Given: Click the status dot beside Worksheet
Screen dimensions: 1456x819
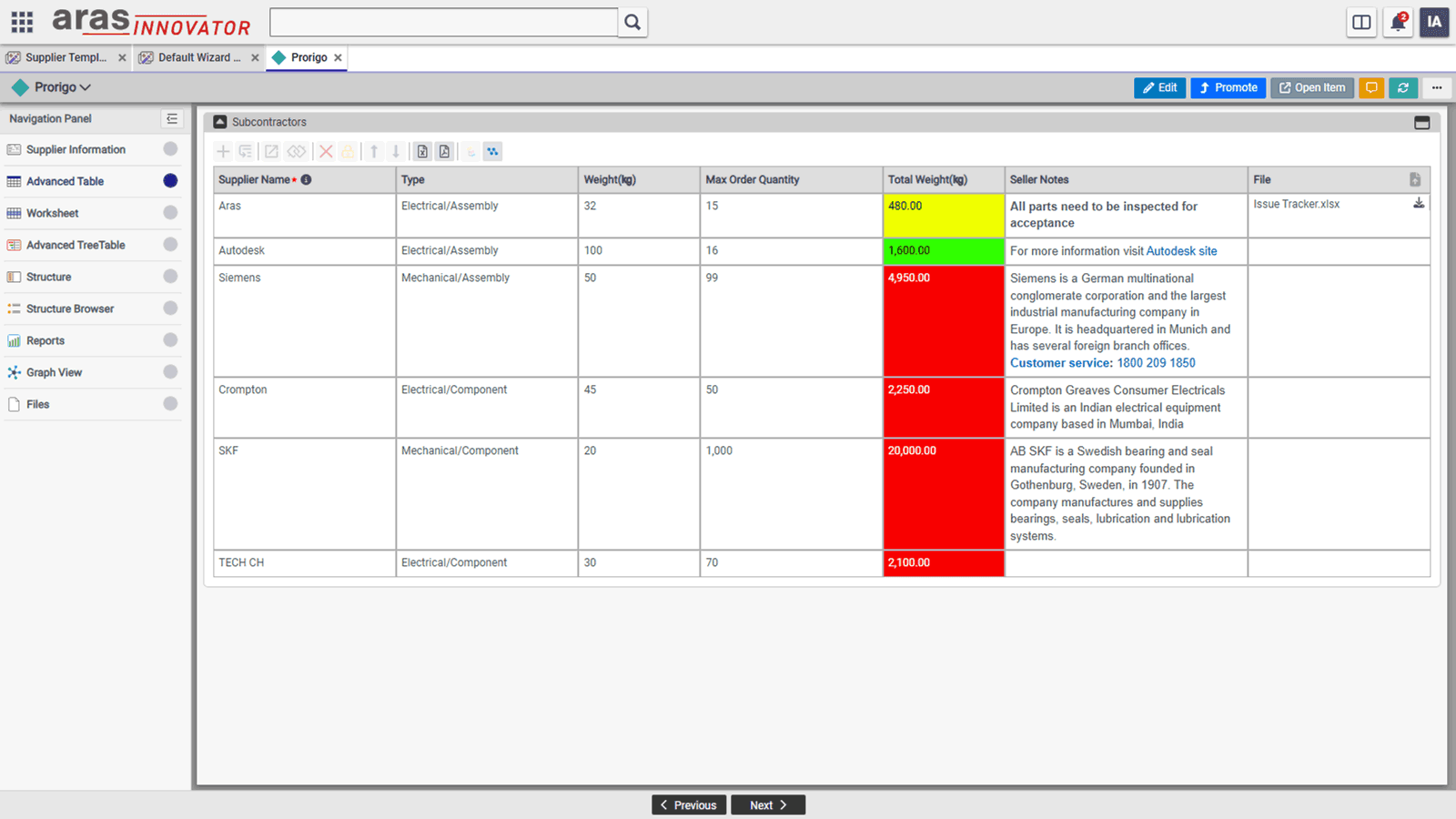Looking at the screenshot, I should [170, 212].
